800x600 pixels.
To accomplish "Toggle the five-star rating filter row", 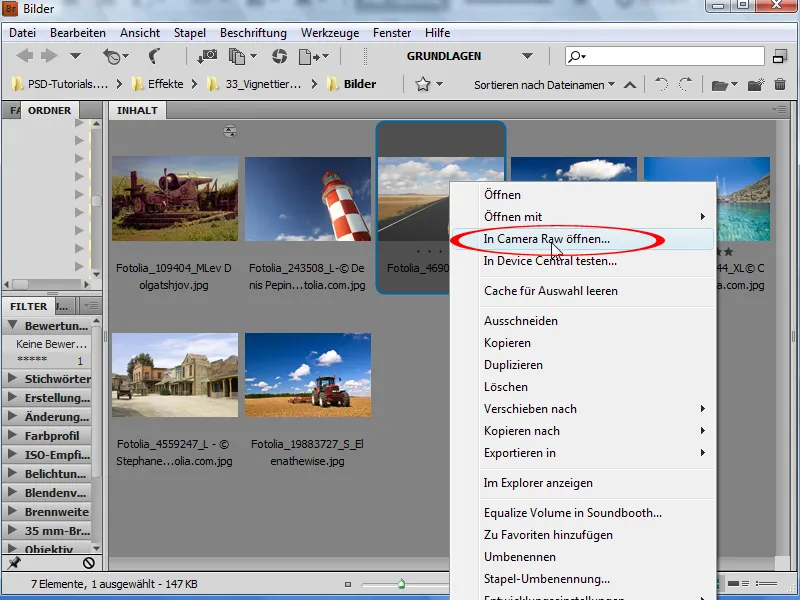I will (x=49, y=360).
